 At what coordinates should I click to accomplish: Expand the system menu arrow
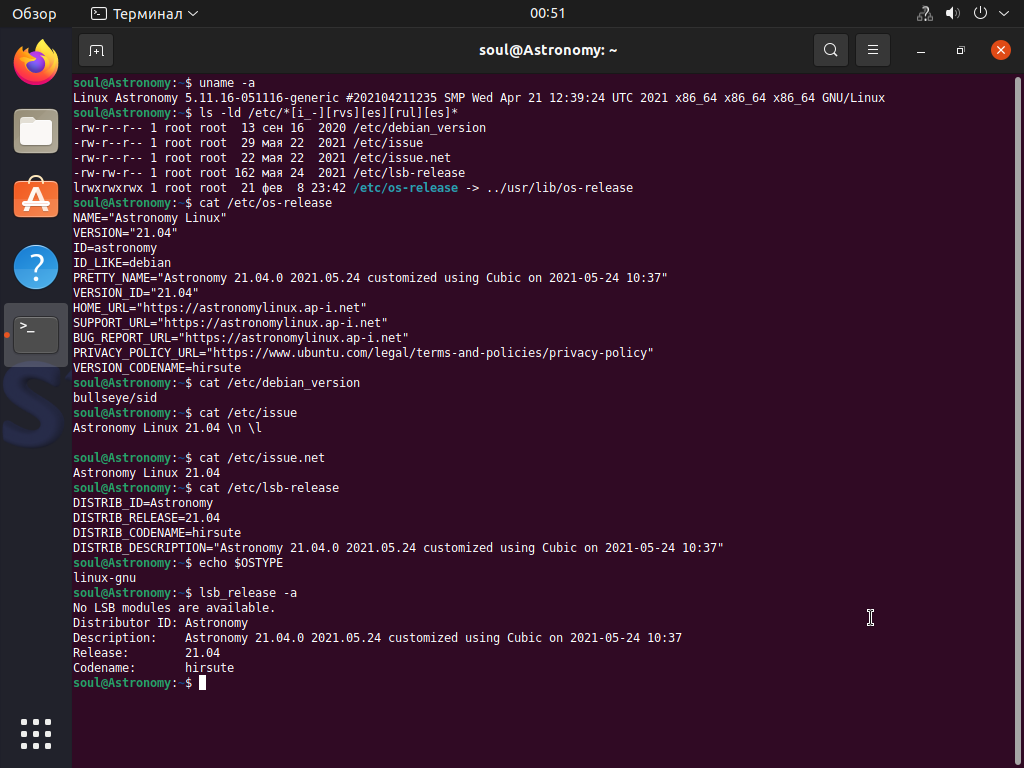[1004, 14]
